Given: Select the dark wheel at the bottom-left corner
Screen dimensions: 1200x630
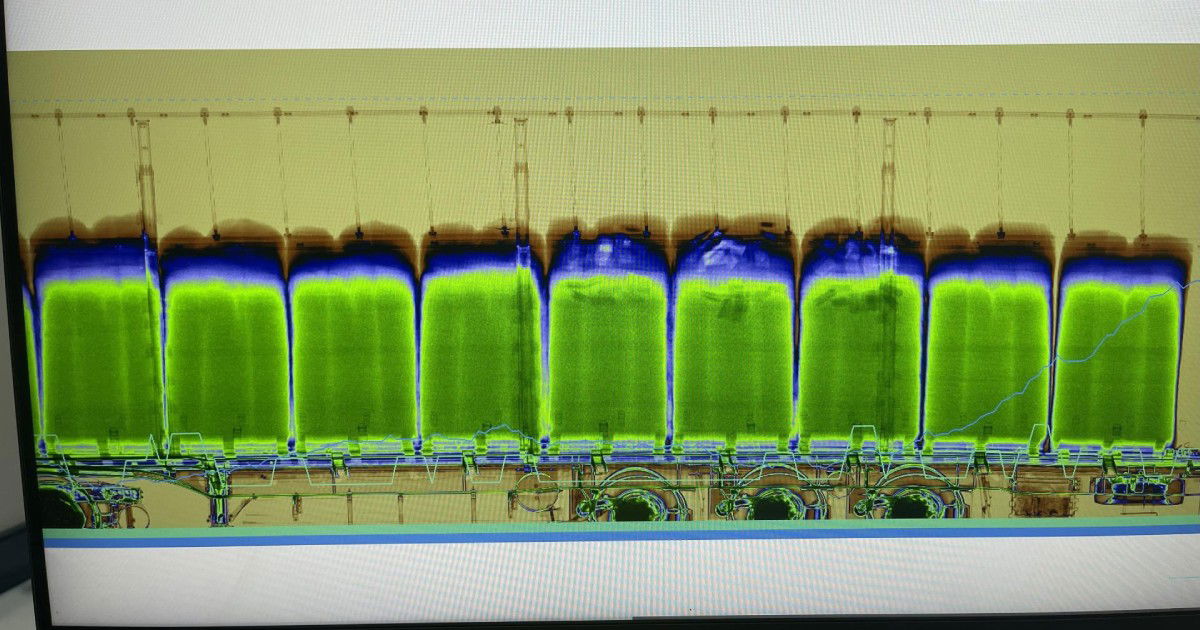Looking at the screenshot, I should 62,510.
